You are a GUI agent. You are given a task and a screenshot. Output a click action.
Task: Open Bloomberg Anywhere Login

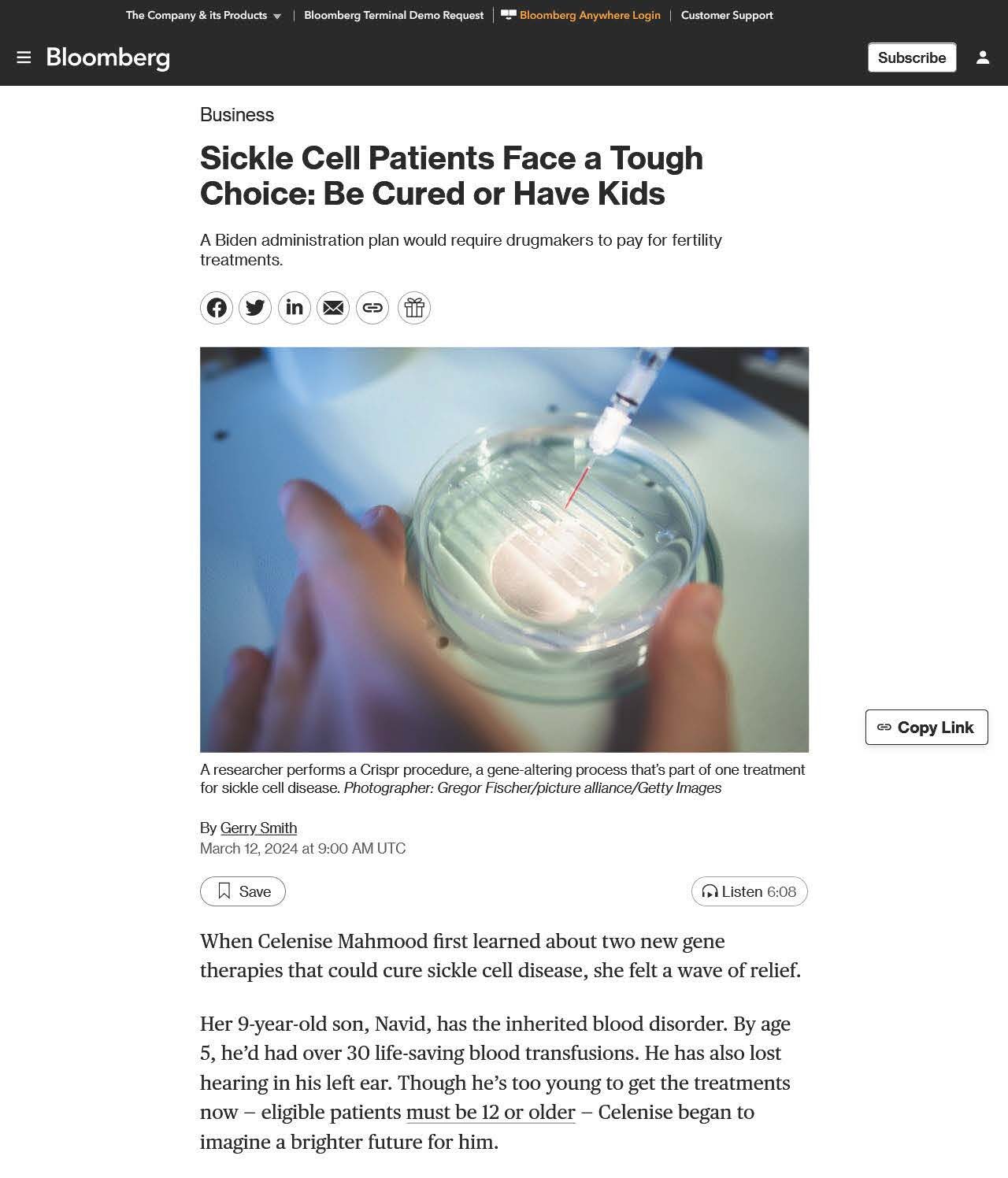tap(581, 15)
